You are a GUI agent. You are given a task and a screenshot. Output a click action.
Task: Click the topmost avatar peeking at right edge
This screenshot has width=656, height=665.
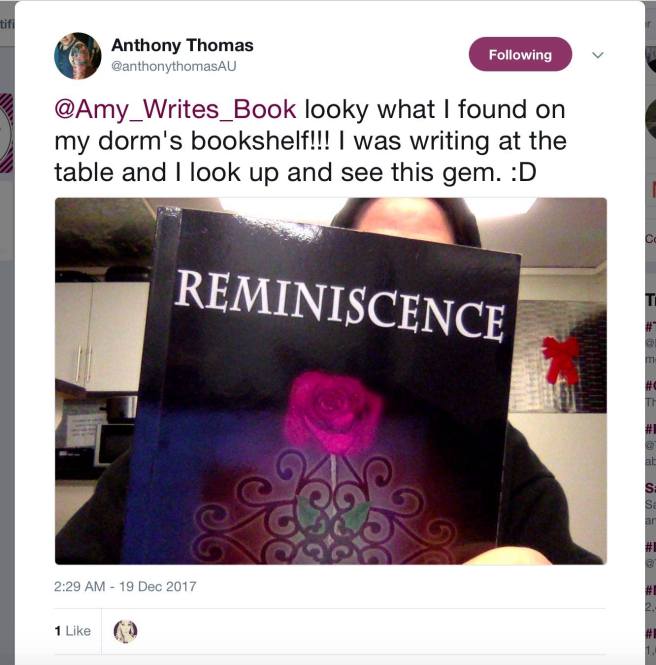pyautogui.click(x=651, y=60)
